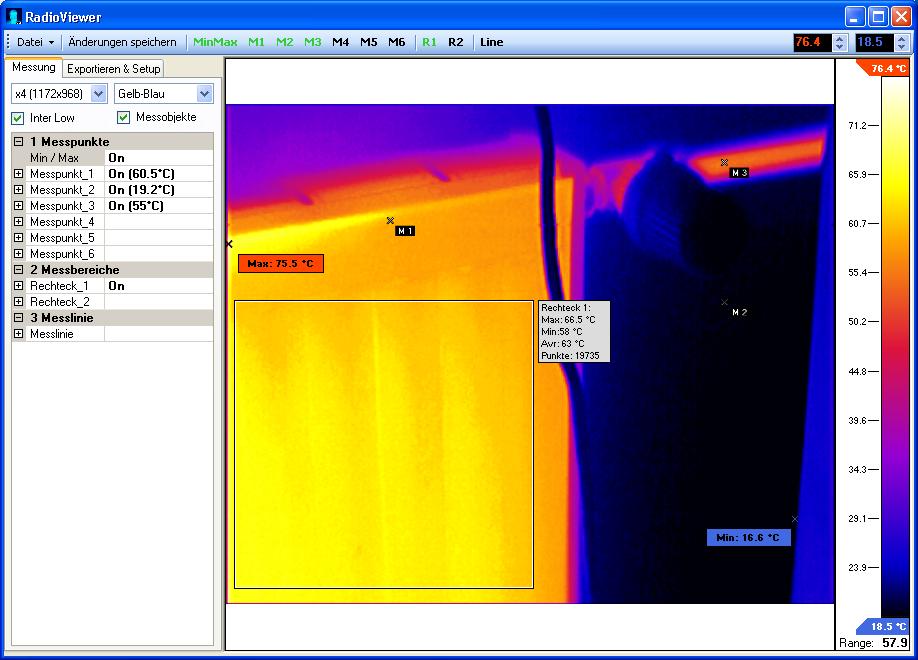Expand the Messpunkt_1 tree node
The image size is (918, 660).
tap(18, 174)
